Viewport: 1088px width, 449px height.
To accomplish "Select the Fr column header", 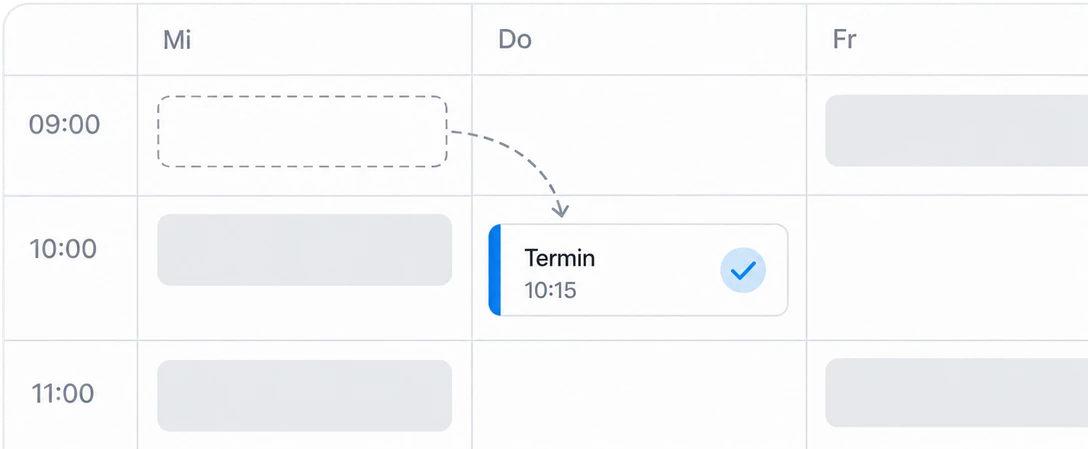I will click(x=844, y=40).
